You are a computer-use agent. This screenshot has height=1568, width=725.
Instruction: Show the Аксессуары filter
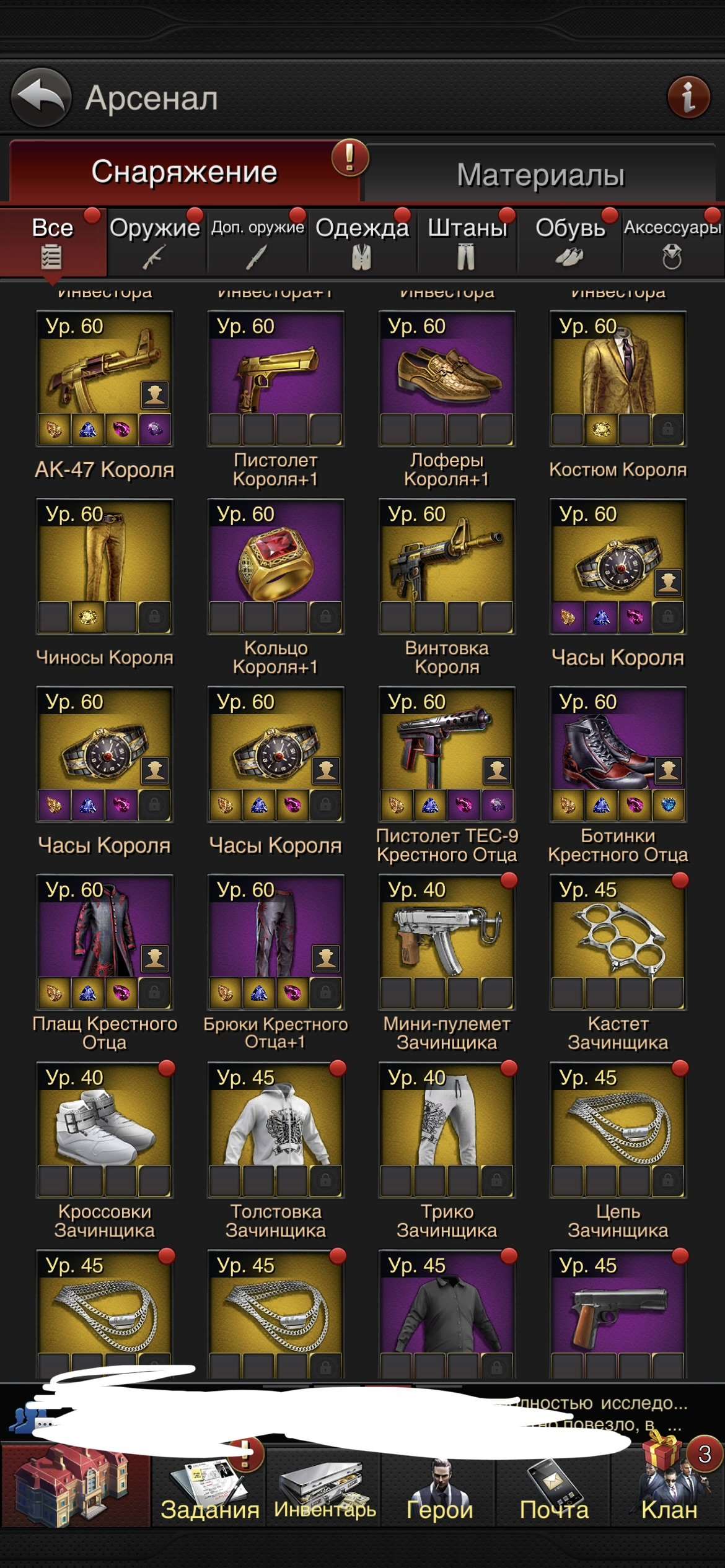click(x=672, y=242)
